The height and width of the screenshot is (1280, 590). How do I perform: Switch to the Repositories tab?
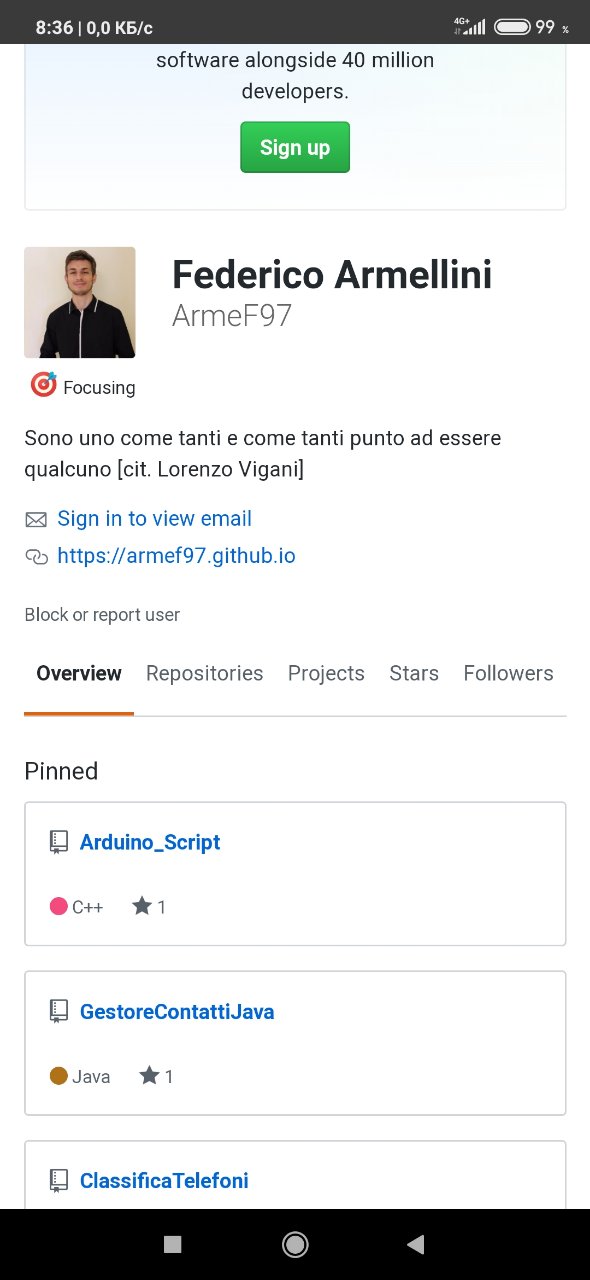pyautogui.click(x=205, y=673)
